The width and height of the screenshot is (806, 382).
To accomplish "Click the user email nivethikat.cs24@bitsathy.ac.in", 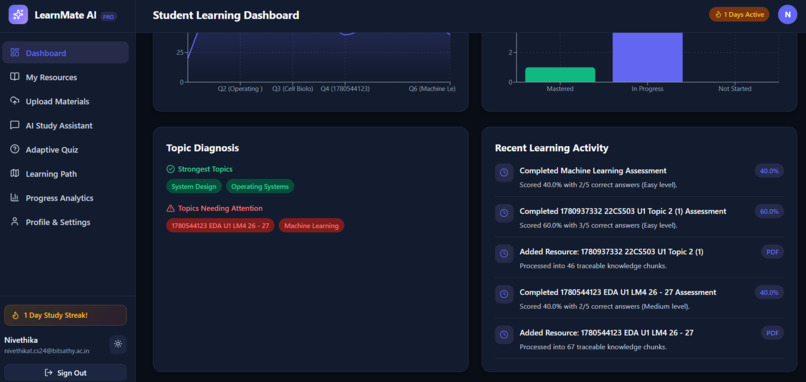I will [47, 351].
